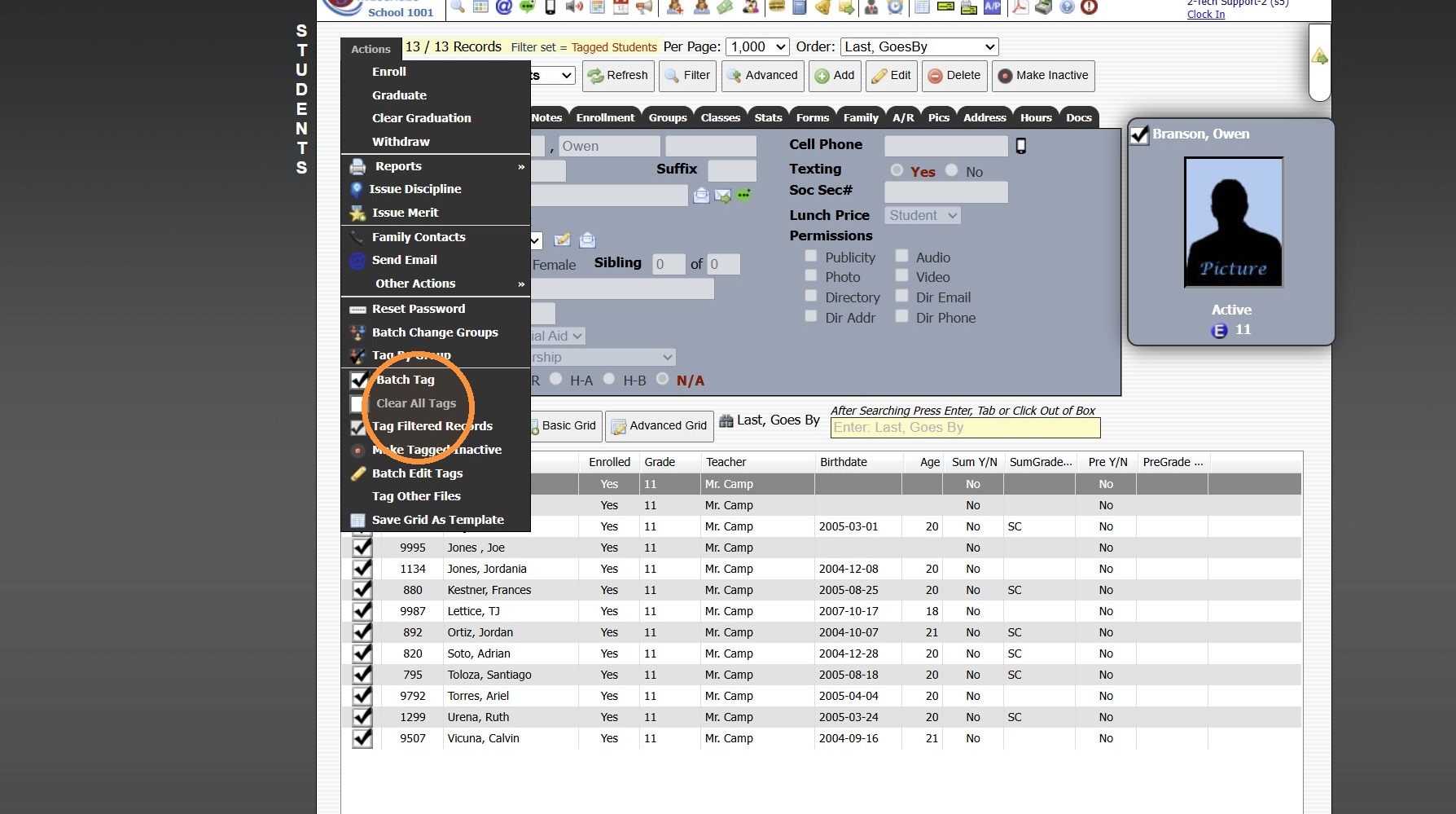This screenshot has width=1456, height=814.
Task: Click the phone icon next to Cell Phone field
Action: coord(1020,146)
